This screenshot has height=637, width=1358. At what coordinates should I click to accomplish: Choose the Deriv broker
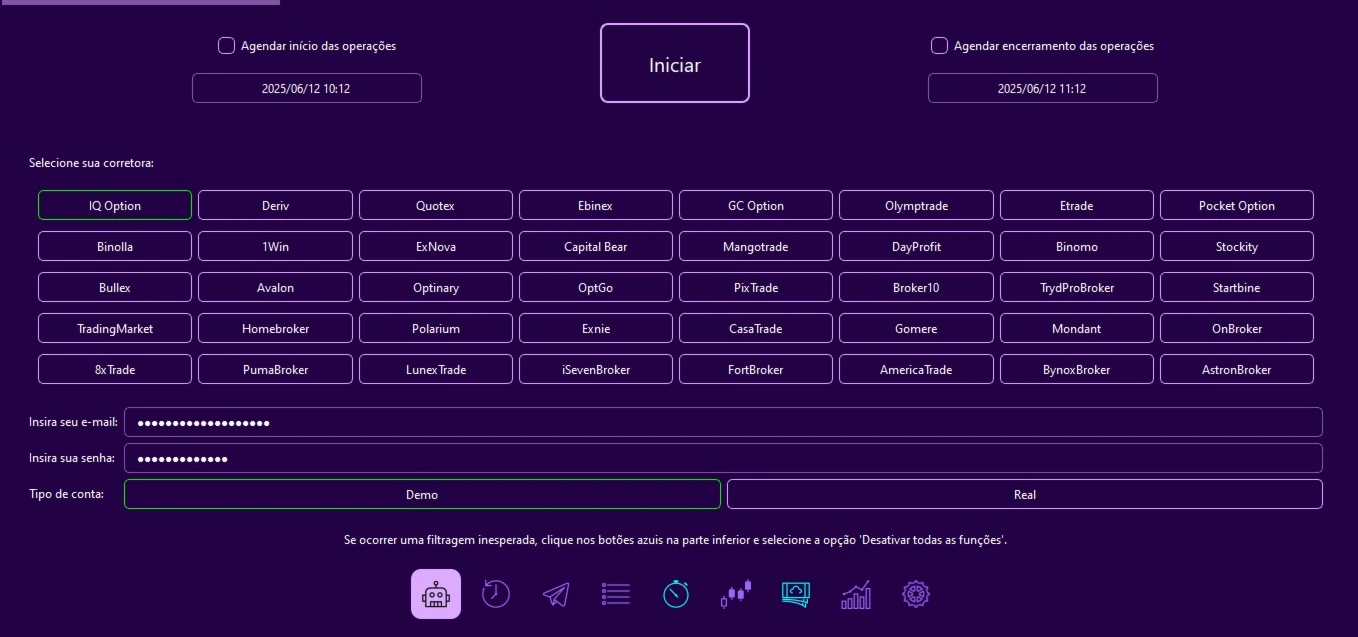coord(275,205)
